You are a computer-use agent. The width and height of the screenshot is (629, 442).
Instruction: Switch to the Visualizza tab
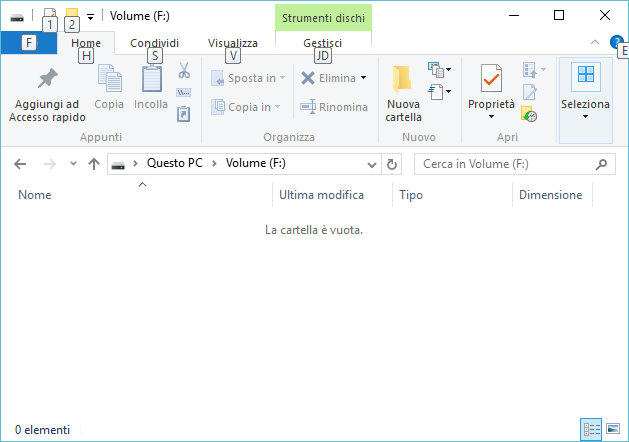(233, 43)
